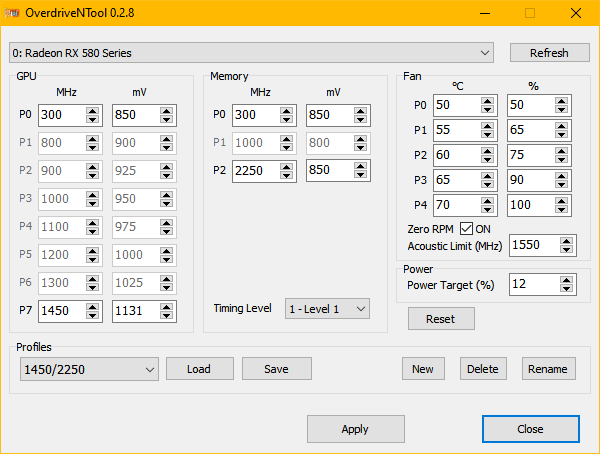This screenshot has height=454, width=600.
Task: Increase Fan P3 percent with up arrow
Action: (561, 176)
